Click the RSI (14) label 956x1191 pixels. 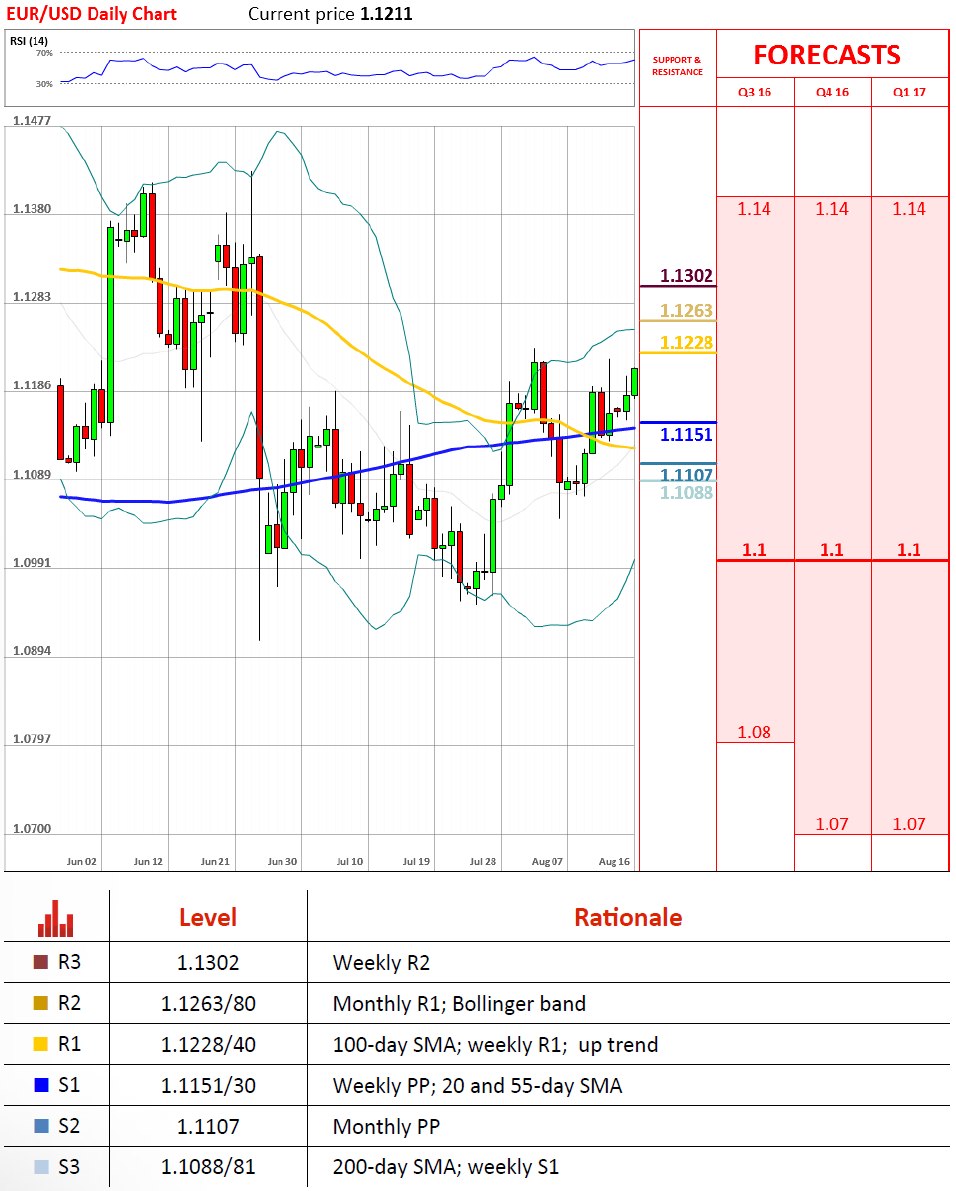pyautogui.click(x=29, y=41)
